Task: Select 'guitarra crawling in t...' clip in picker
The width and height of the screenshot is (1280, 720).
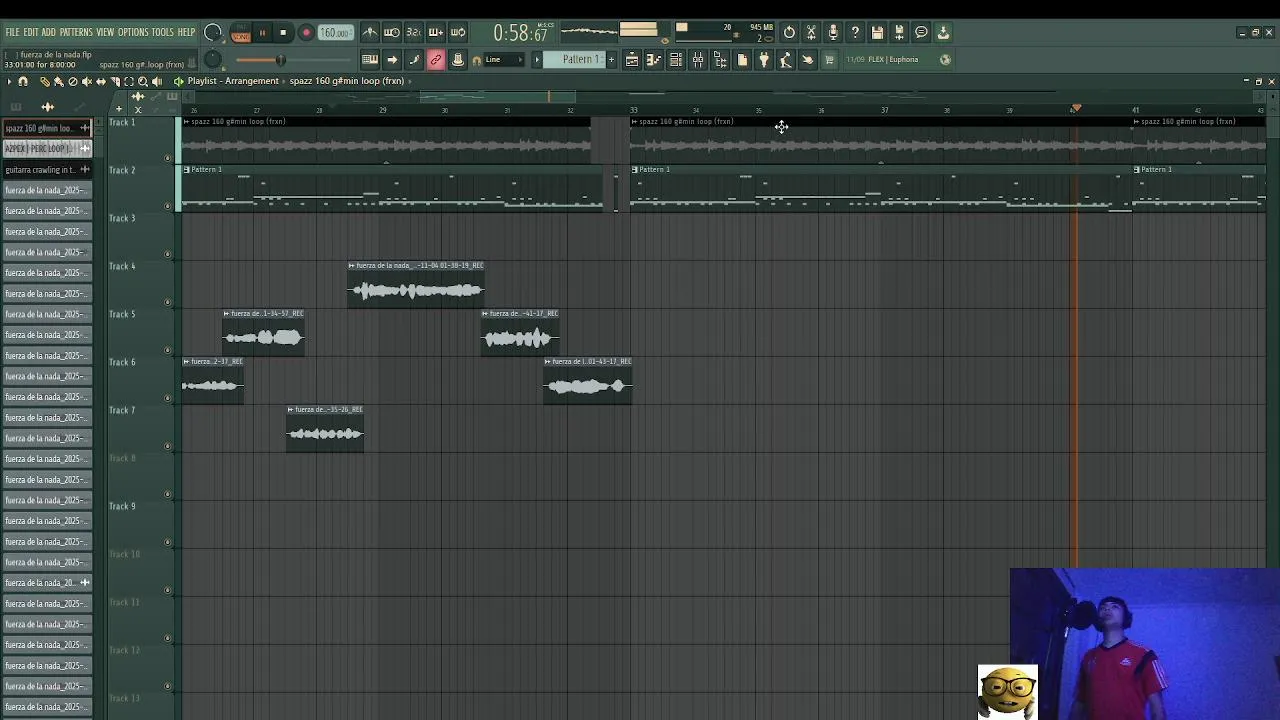Action: (47, 170)
